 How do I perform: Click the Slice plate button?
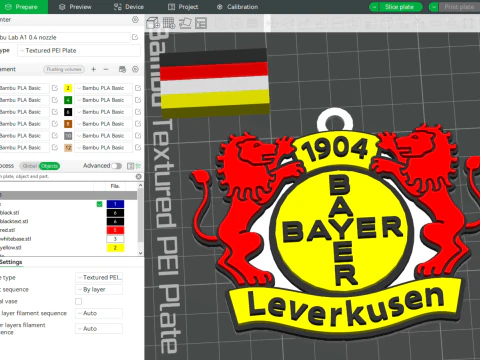399,7
